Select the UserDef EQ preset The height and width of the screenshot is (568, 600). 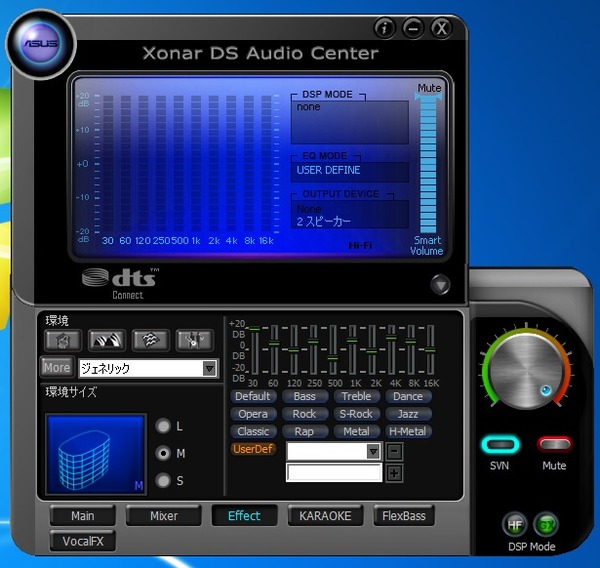253,449
